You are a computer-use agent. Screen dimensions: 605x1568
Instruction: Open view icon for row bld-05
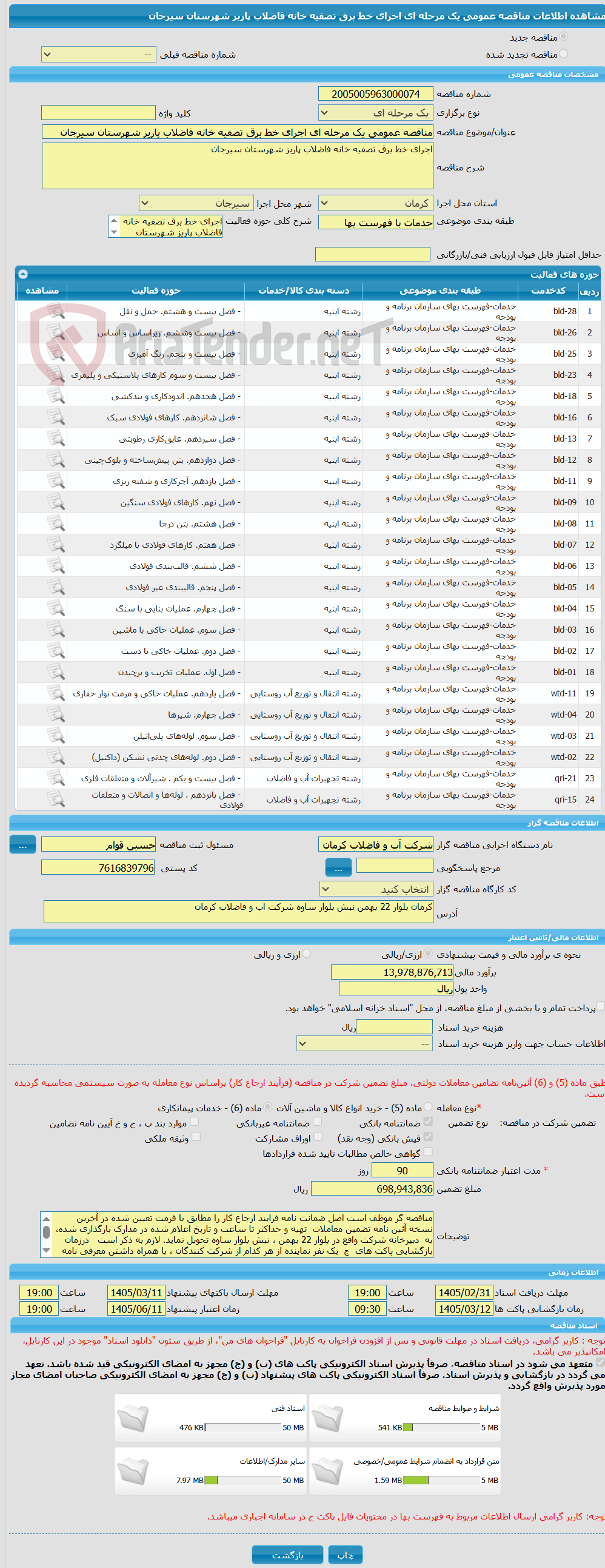click(56, 587)
